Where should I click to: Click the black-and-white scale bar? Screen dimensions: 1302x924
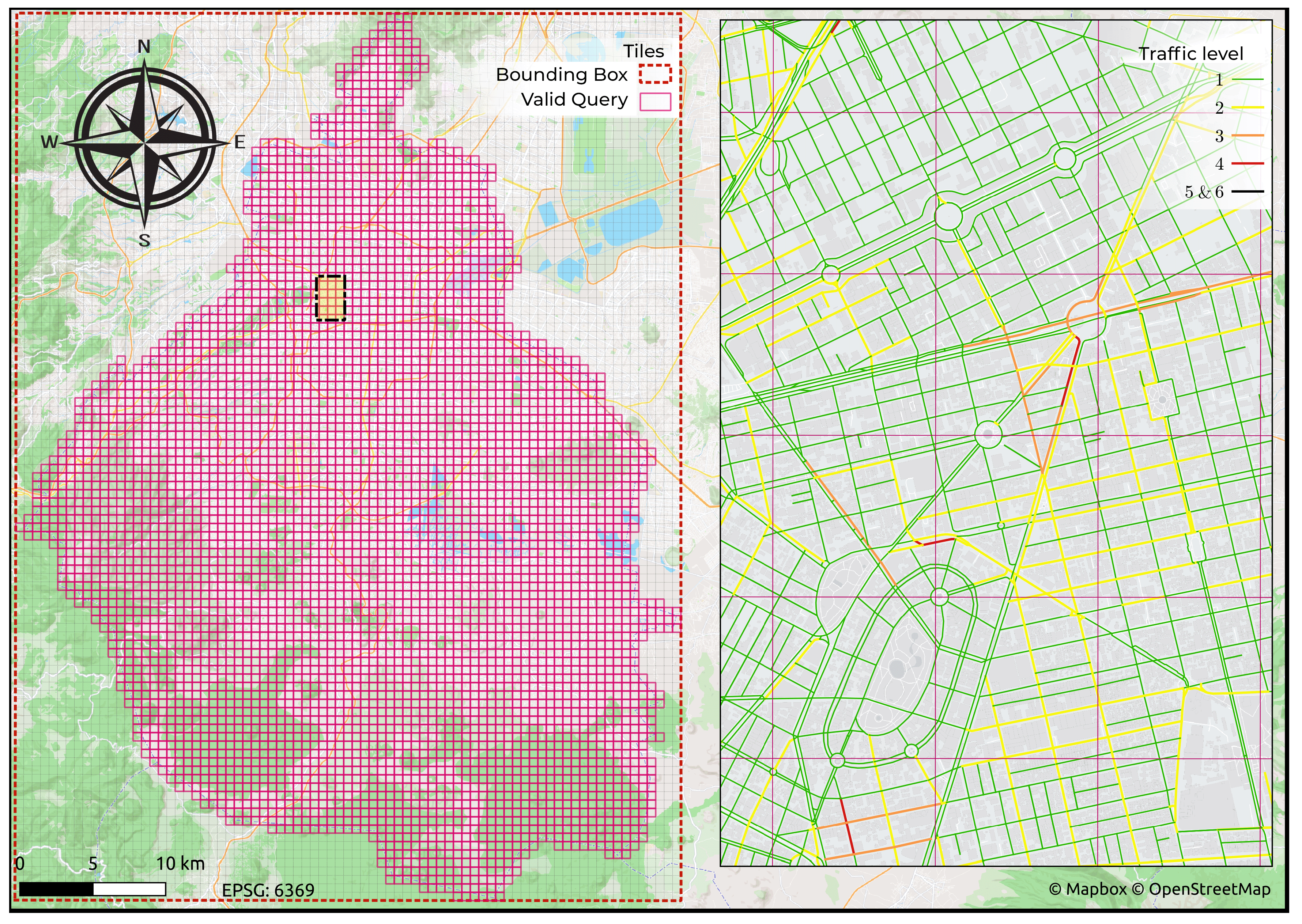[x=92, y=889]
